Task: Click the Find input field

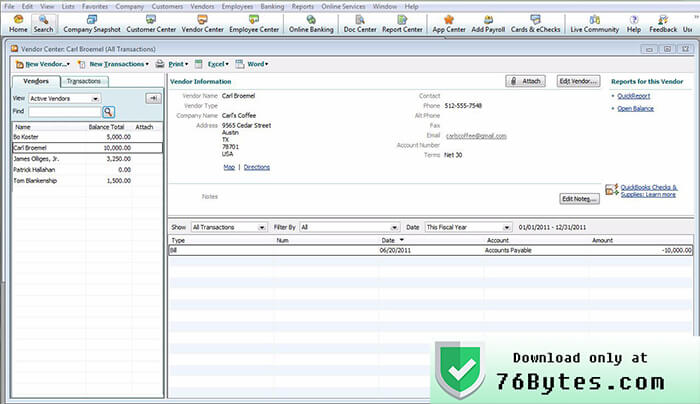Action: [x=65, y=112]
